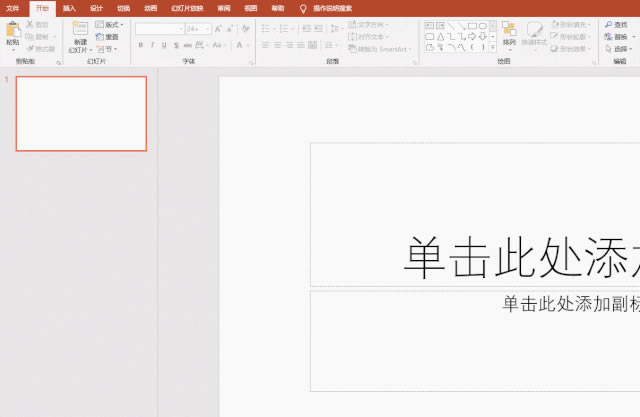Click the Reset (重置) slide button
The height and width of the screenshot is (417, 640).
[x=107, y=37]
